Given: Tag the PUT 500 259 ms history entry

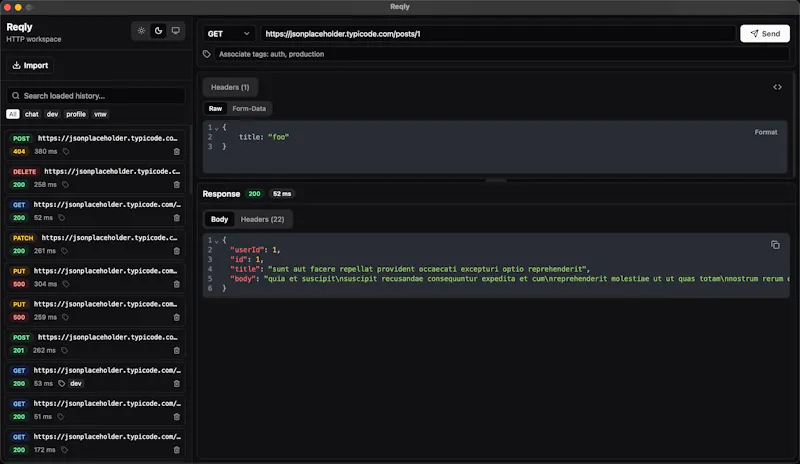Looking at the screenshot, I should click(x=65, y=318).
